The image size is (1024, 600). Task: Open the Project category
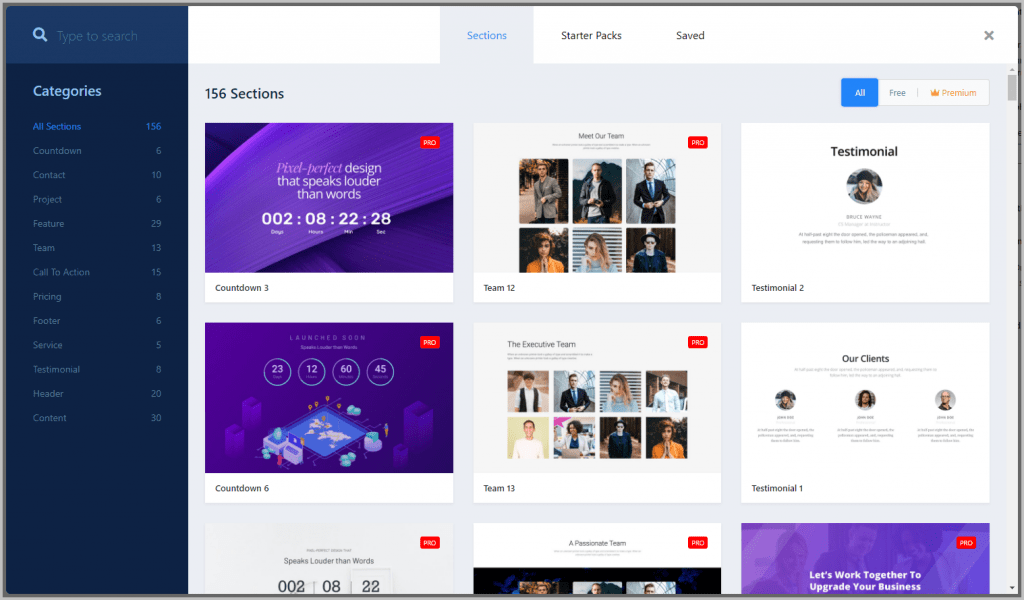tap(97, 199)
